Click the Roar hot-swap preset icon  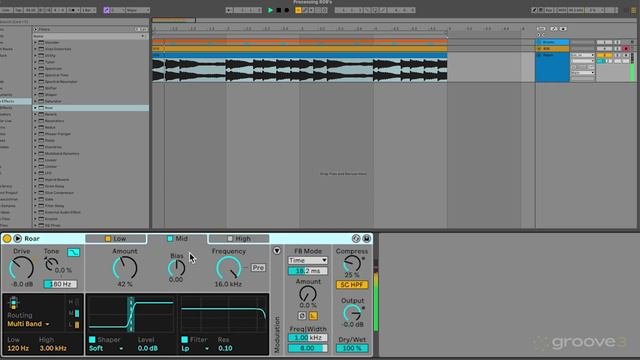(356, 238)
